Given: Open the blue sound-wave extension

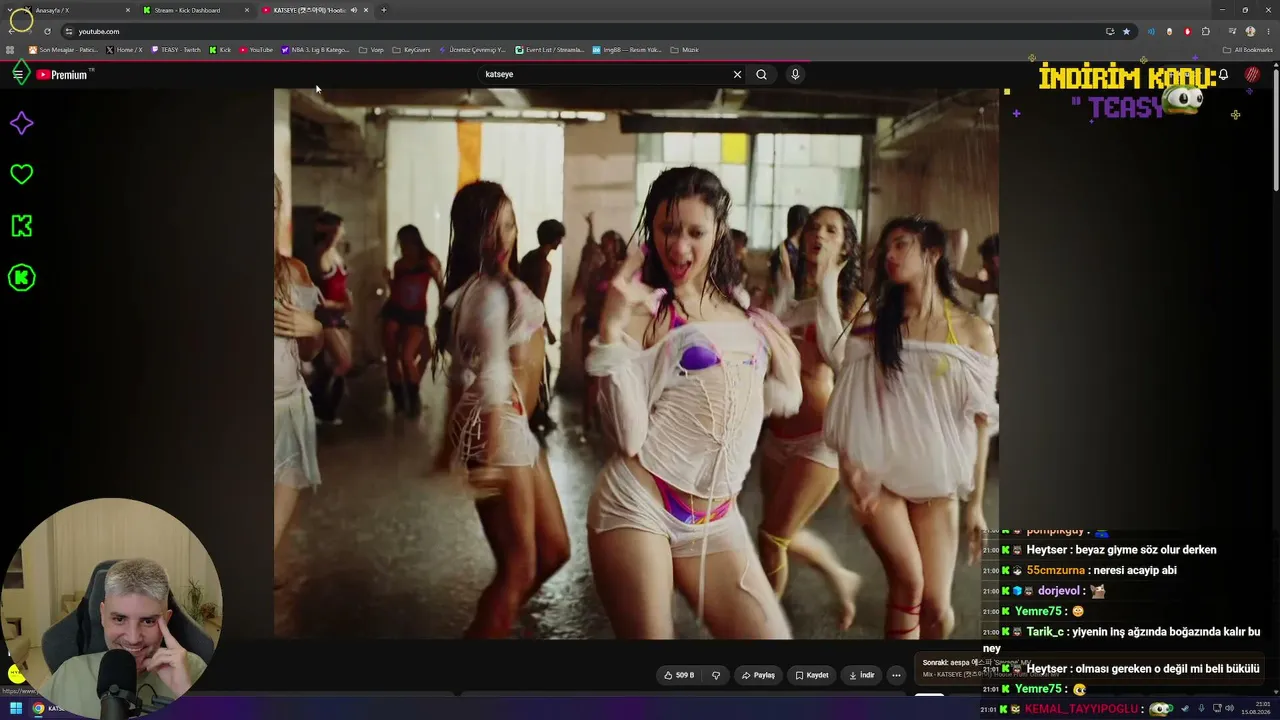Looking at the screenshot, I should [x=1151, y=31].
